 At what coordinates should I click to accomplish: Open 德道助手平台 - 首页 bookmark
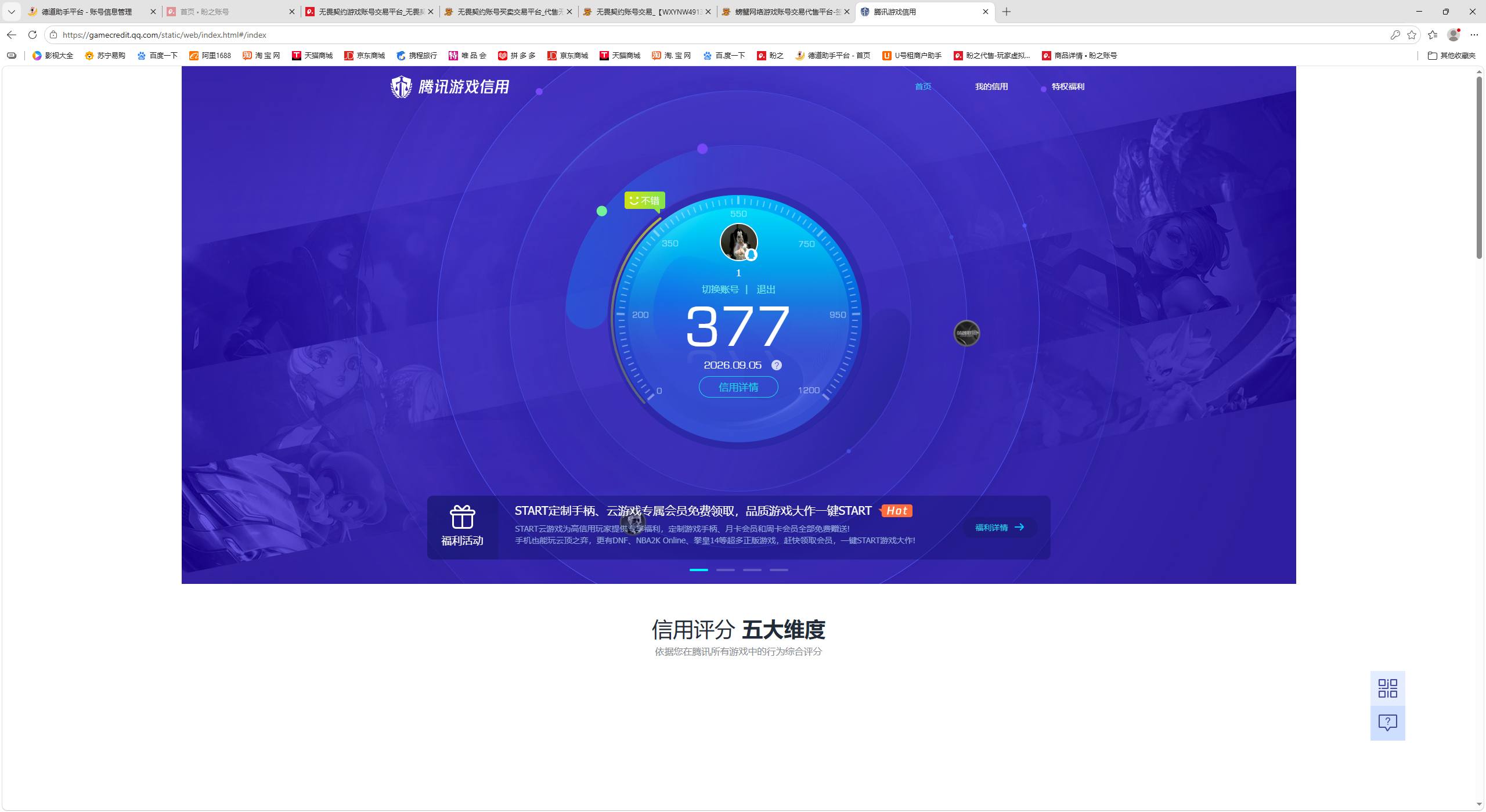click(833, 56)
